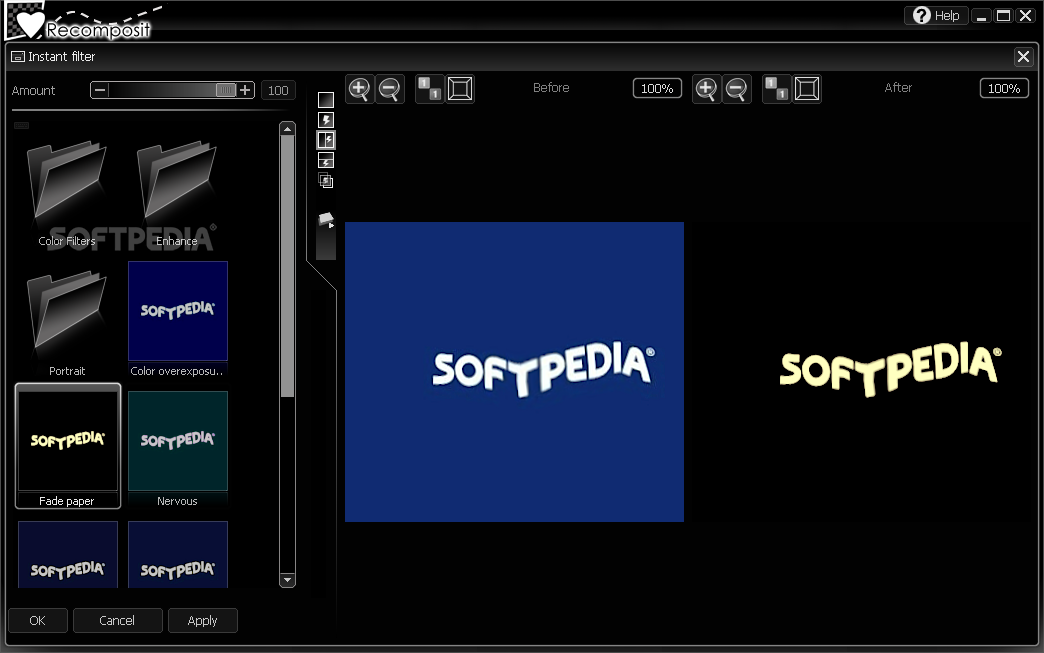Open the Help menu
Screen dimensions: 1044x653
pyautogui.click(x=935, y=15)
